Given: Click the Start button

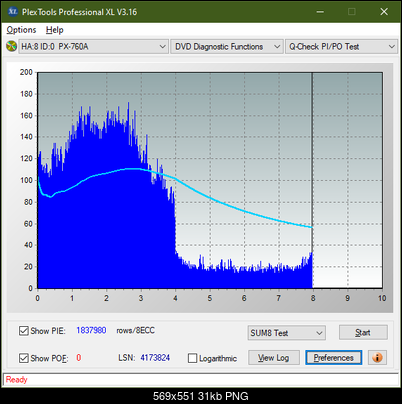Looking at the screenshot, I should [x=363, y=332].
